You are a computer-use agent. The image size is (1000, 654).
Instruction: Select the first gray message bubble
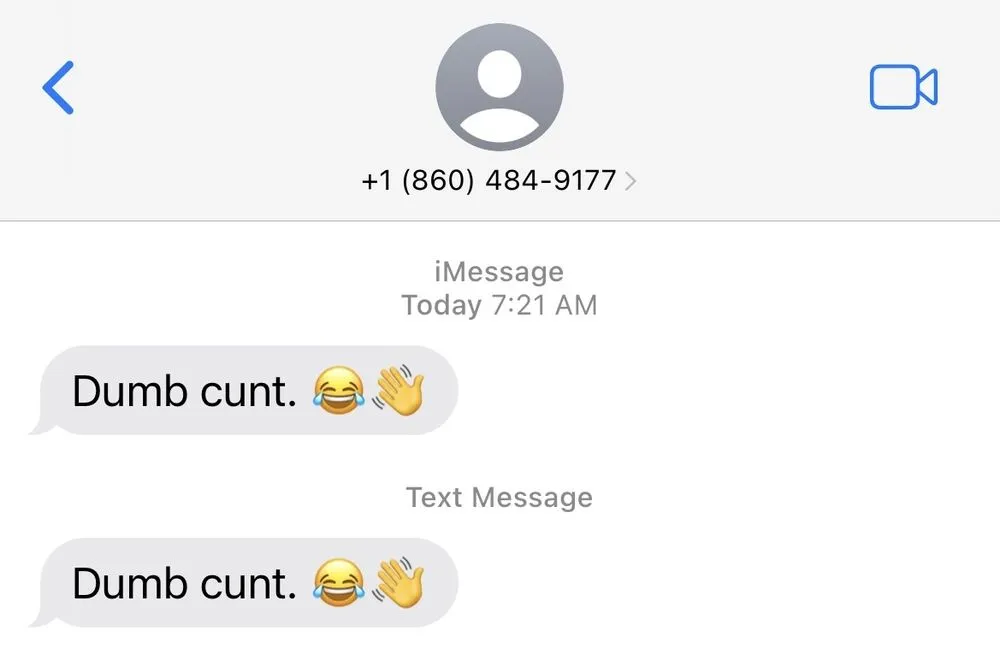244,390
